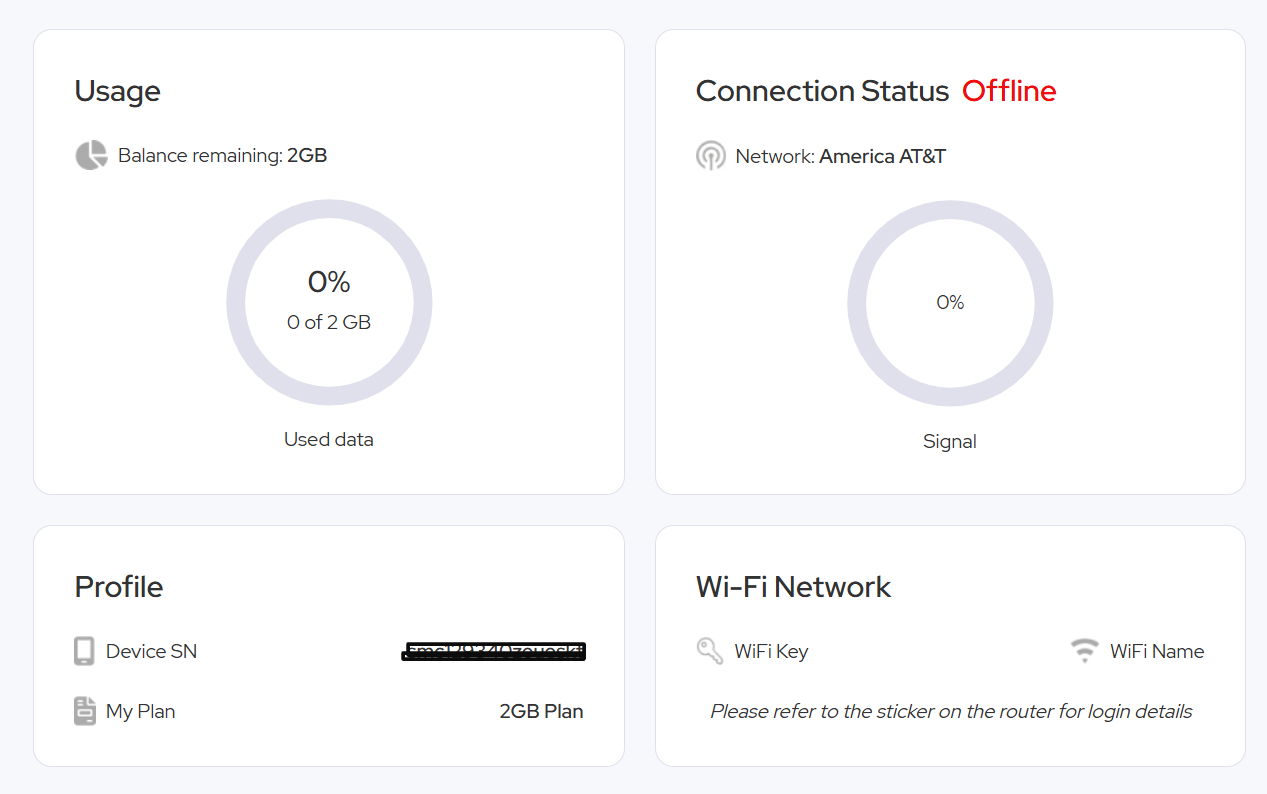Click the WiFi Key icon
This screenshot has height=794, width=1267.
tap(710, 651)
